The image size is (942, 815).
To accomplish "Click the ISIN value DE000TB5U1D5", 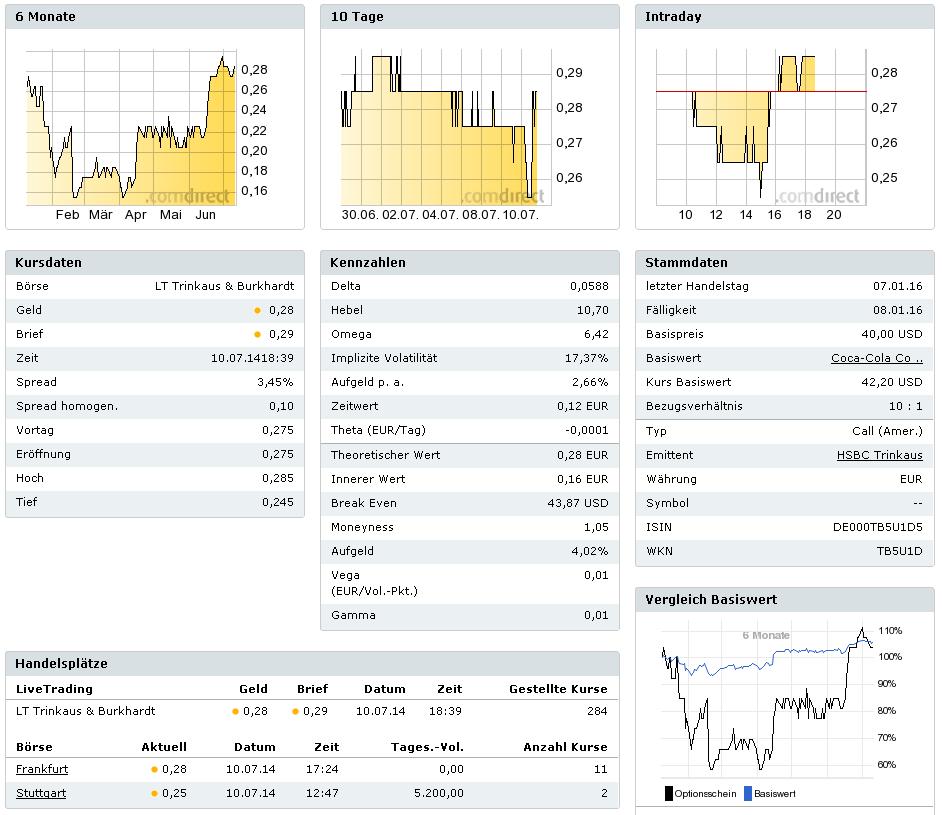I will (x=877, y=528).
